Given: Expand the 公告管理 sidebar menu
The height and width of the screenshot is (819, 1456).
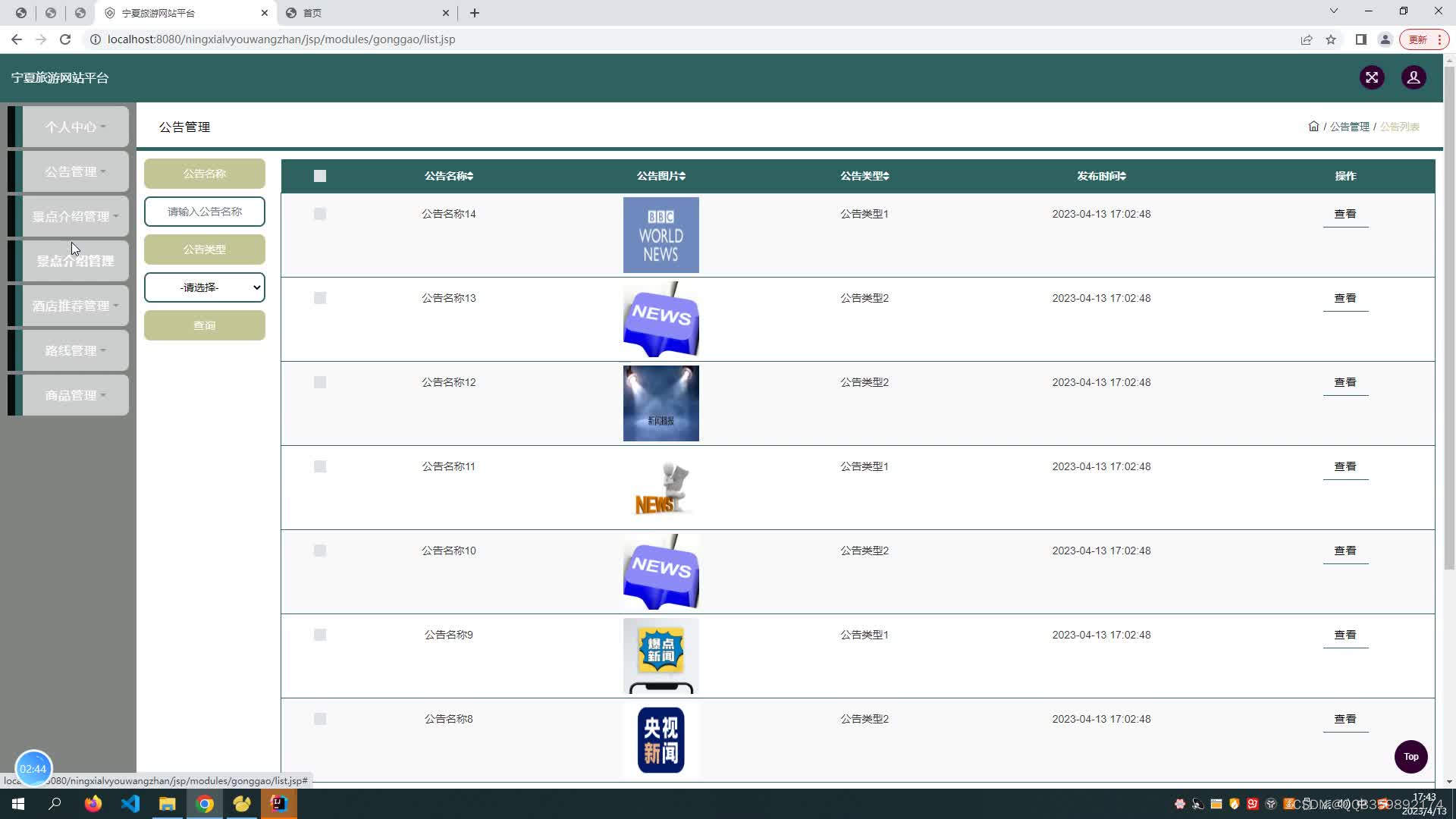Looking at the screenshot, I should (75, 171).
